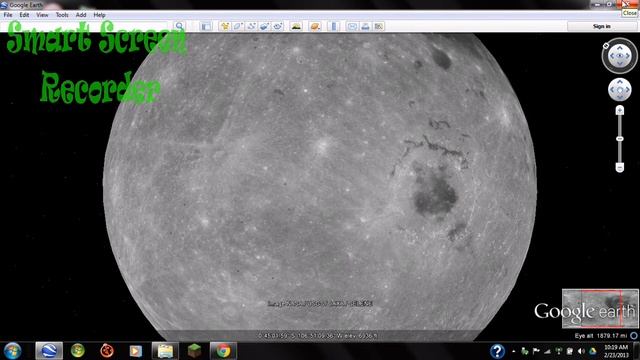640x360 pixels.
Task: Add a polygon from the toolbar
Action: [x=238, y=26]
